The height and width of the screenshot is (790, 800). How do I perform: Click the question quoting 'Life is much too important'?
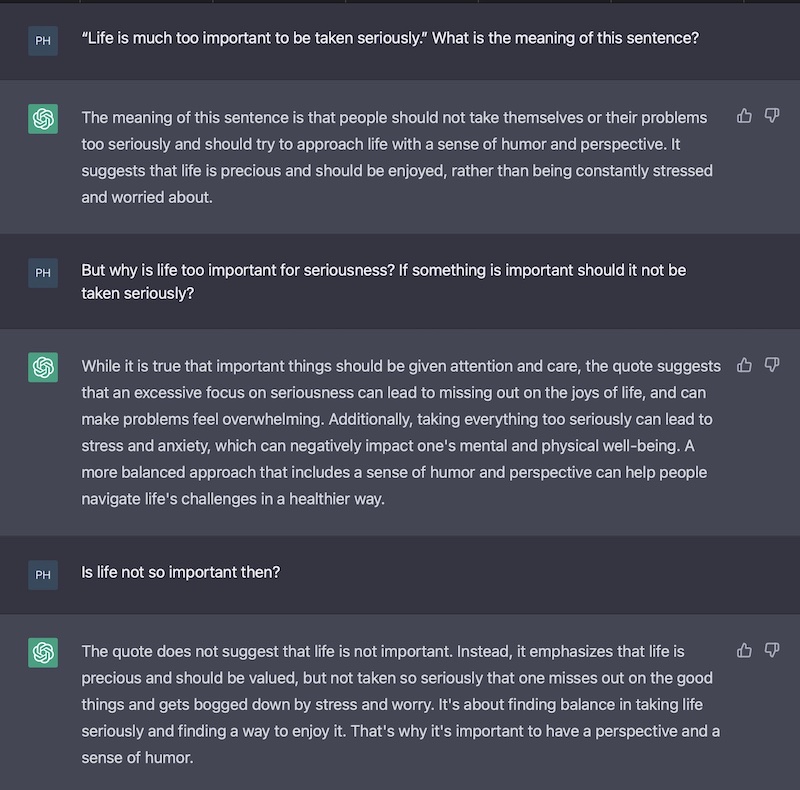point(390,38)
